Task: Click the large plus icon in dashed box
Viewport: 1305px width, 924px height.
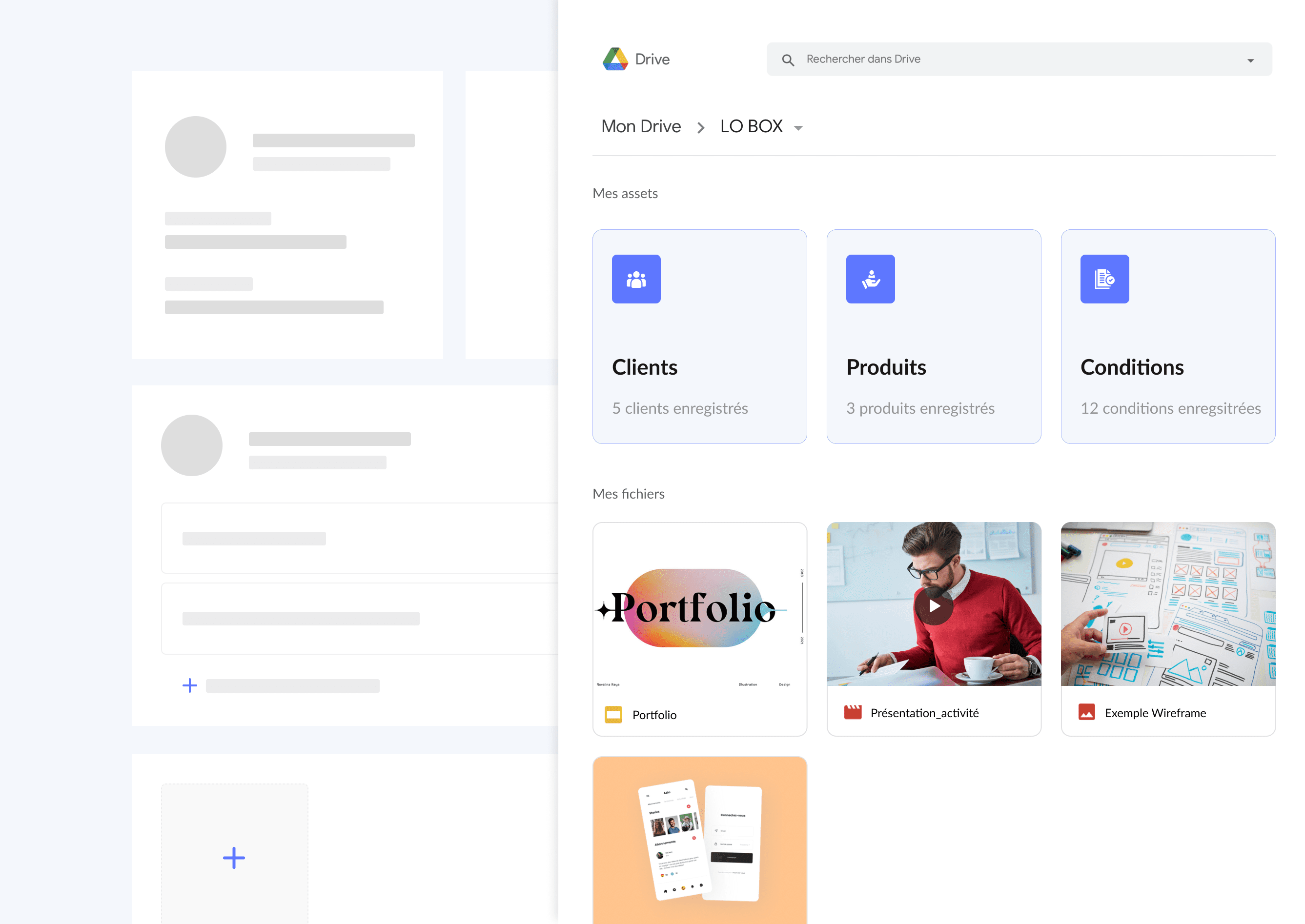Action: pyautogui.click(x=234, y=858)
